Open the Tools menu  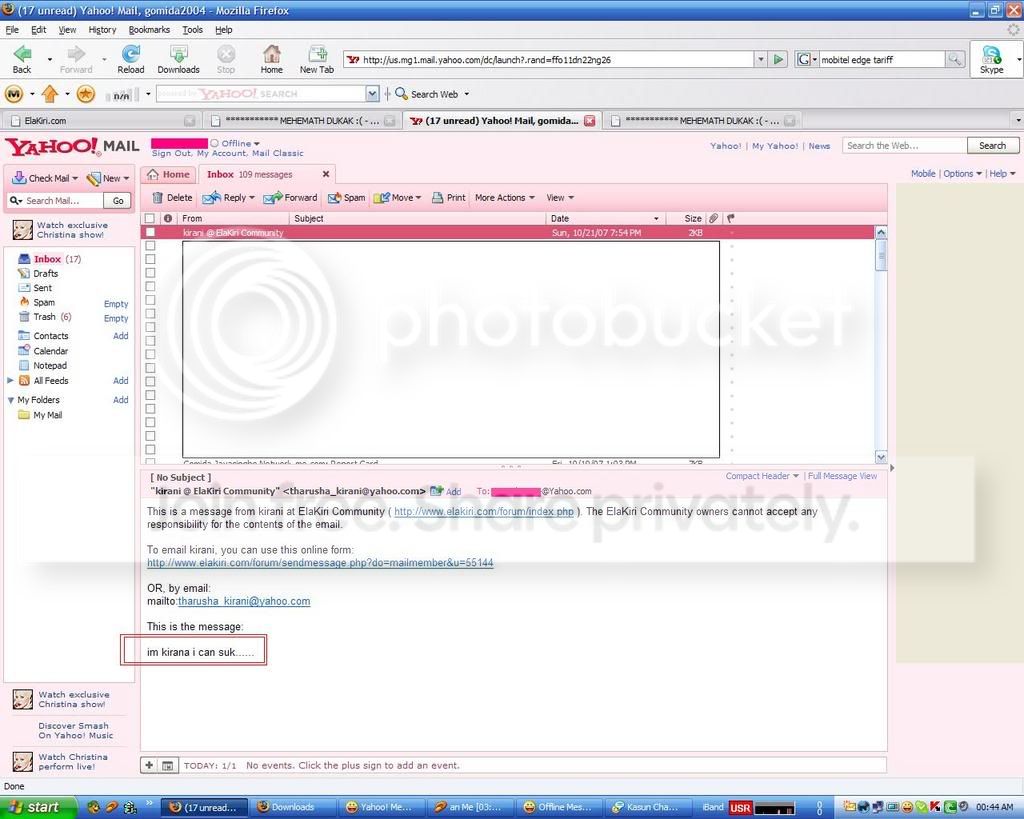coord(192,30)
